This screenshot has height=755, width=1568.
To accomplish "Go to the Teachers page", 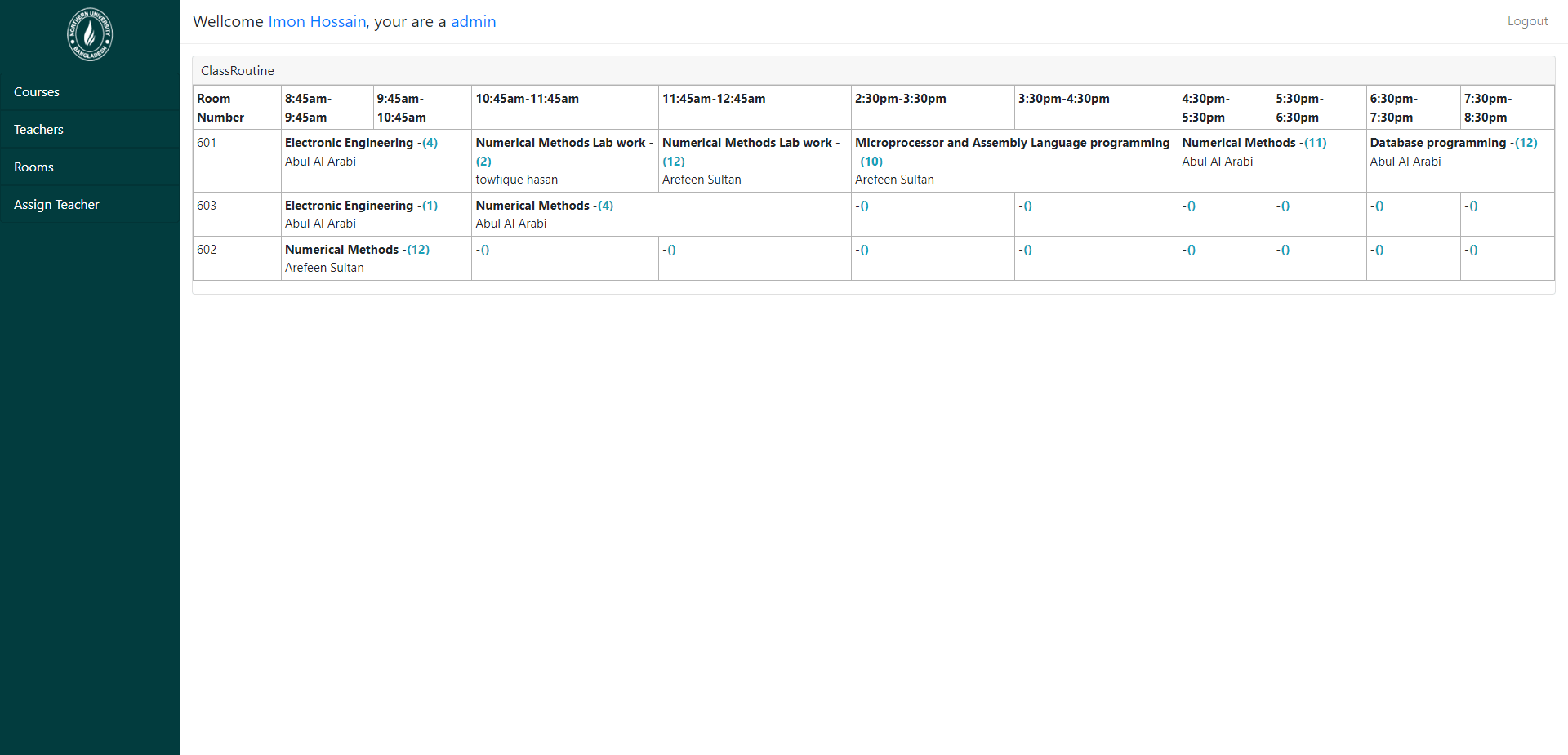I will click(x=38, y=130).
